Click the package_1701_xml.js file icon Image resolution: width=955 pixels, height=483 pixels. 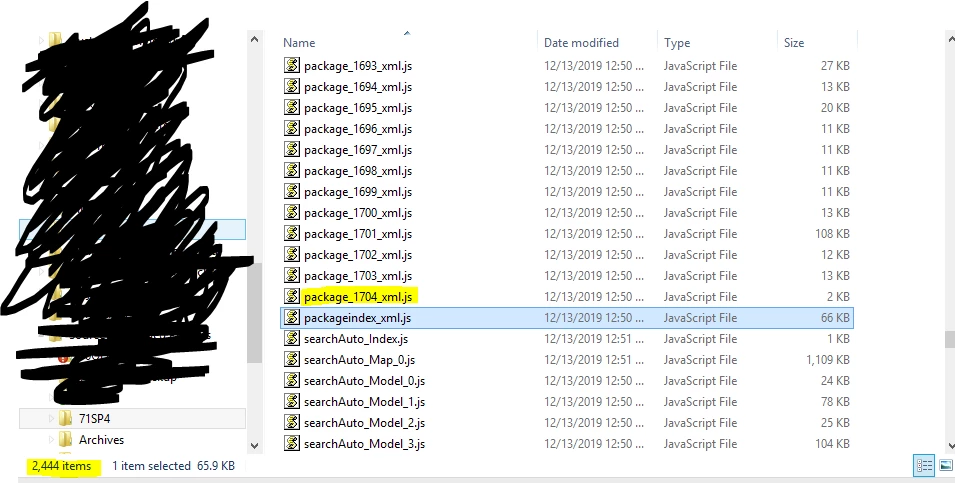pyautogui.click(x=292, y=233)
